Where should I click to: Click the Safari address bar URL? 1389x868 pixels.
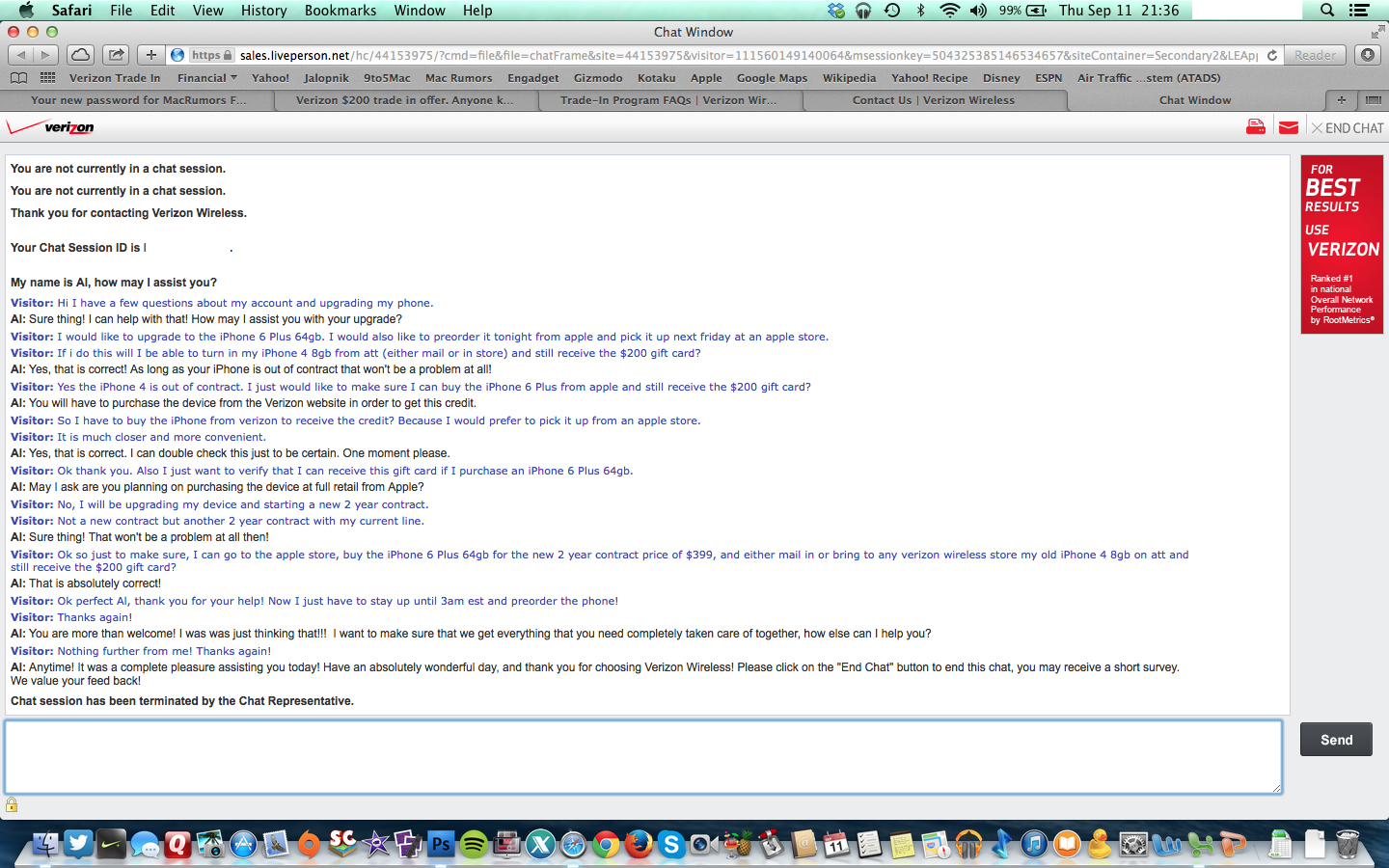[748, 55]
